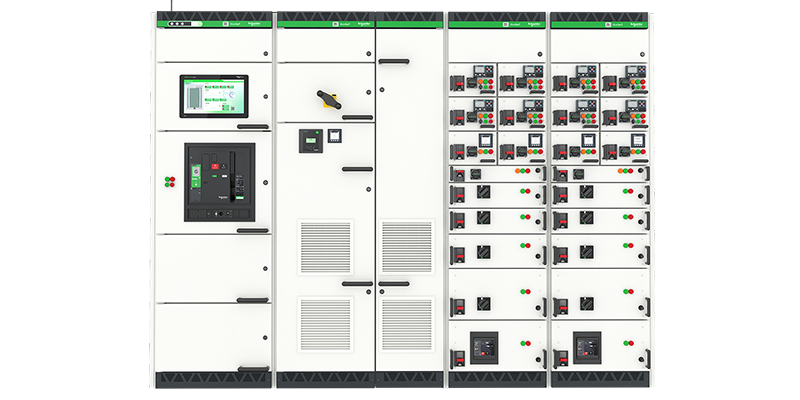Grab the door handle below the two meters
Viewport: 800px width, 400px height.
click(x=357, y=169)
